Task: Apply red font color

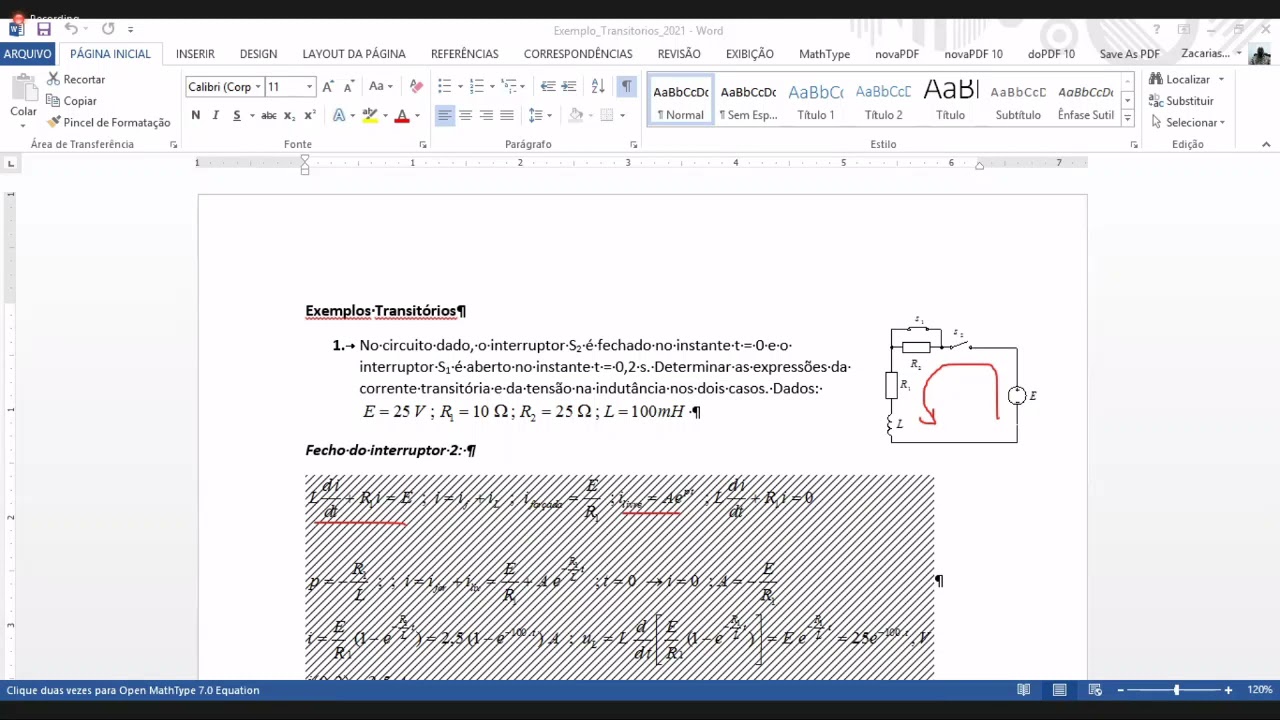Action: tap(402, 116)
